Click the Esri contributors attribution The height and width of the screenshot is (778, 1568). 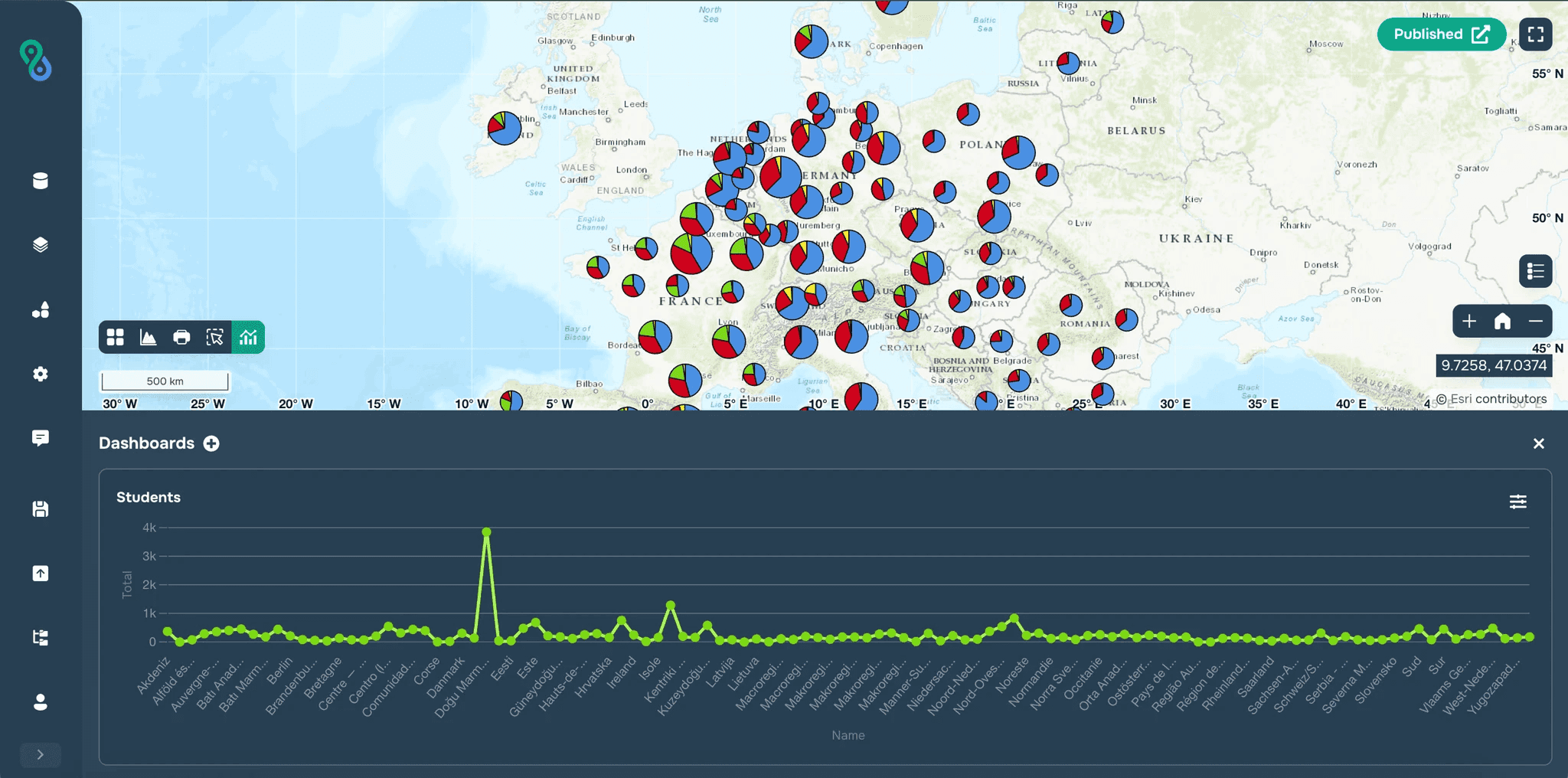tap(1491, 399)
